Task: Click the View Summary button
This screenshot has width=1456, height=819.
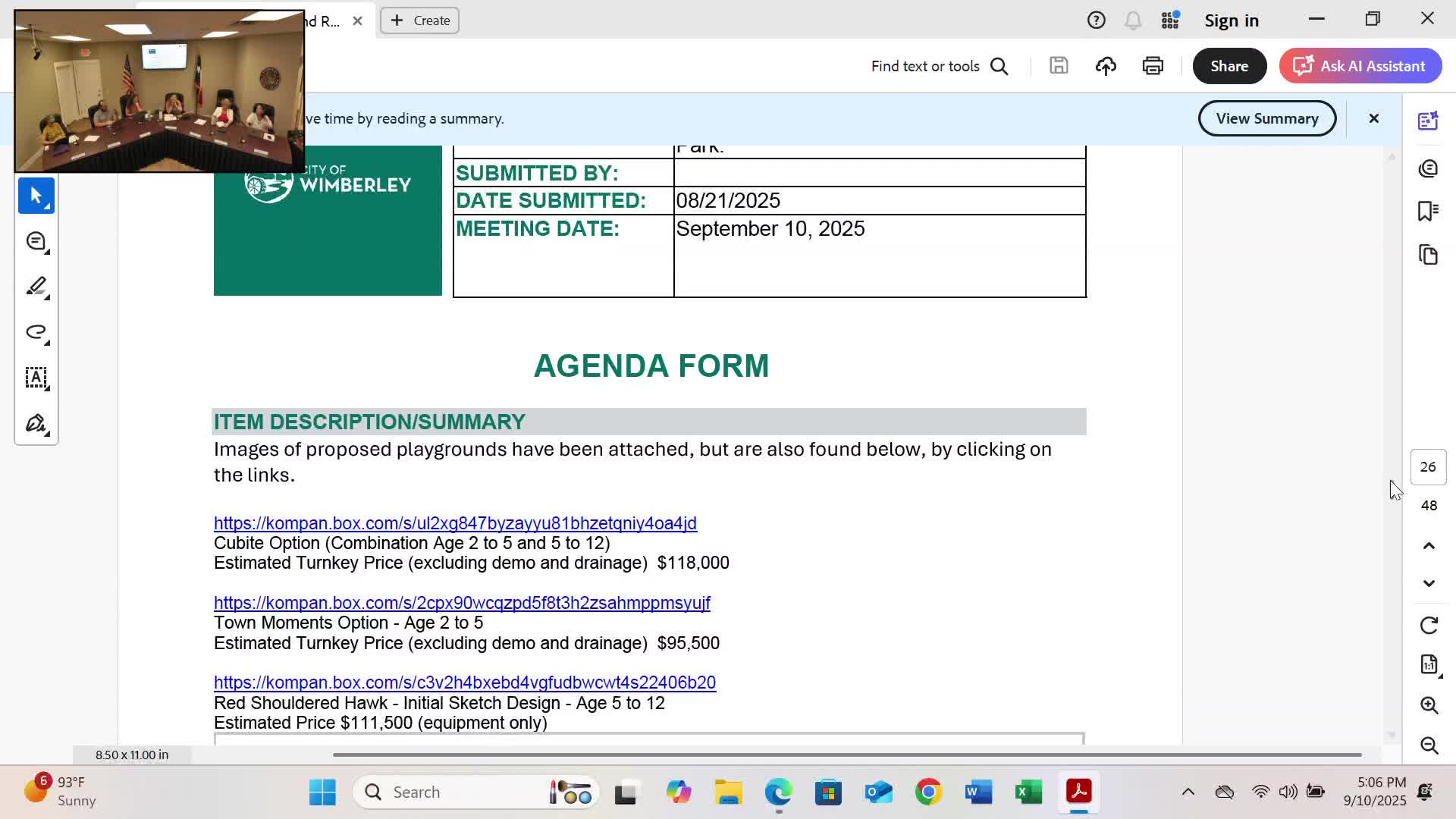Action: point(1266,118)
